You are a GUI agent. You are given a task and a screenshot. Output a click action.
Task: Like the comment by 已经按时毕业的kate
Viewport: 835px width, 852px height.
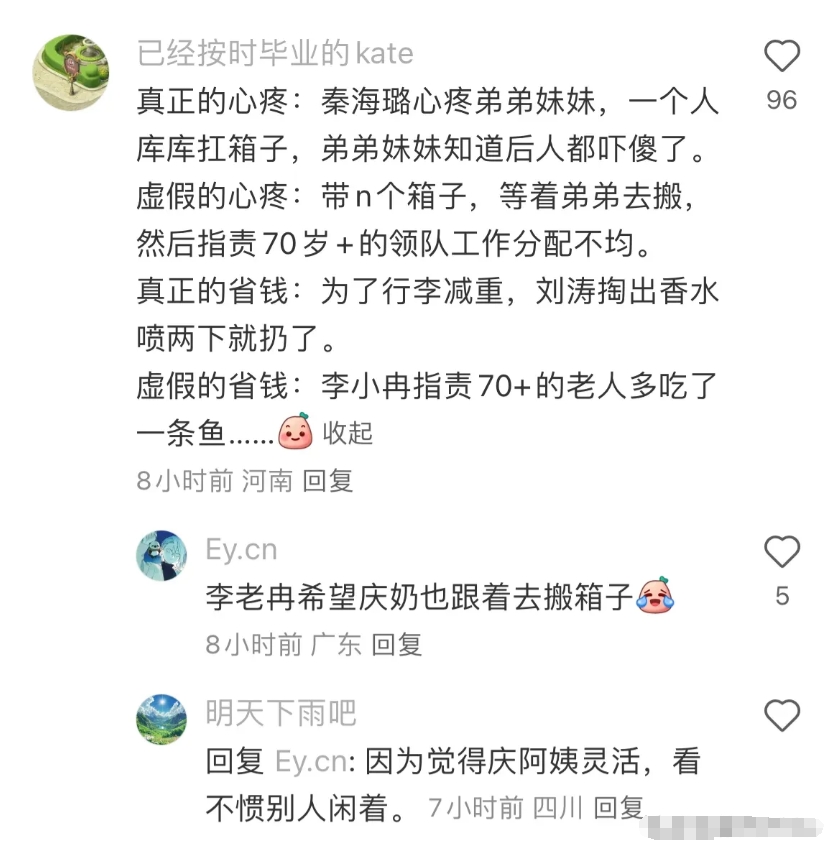click(x=782, y=55)
